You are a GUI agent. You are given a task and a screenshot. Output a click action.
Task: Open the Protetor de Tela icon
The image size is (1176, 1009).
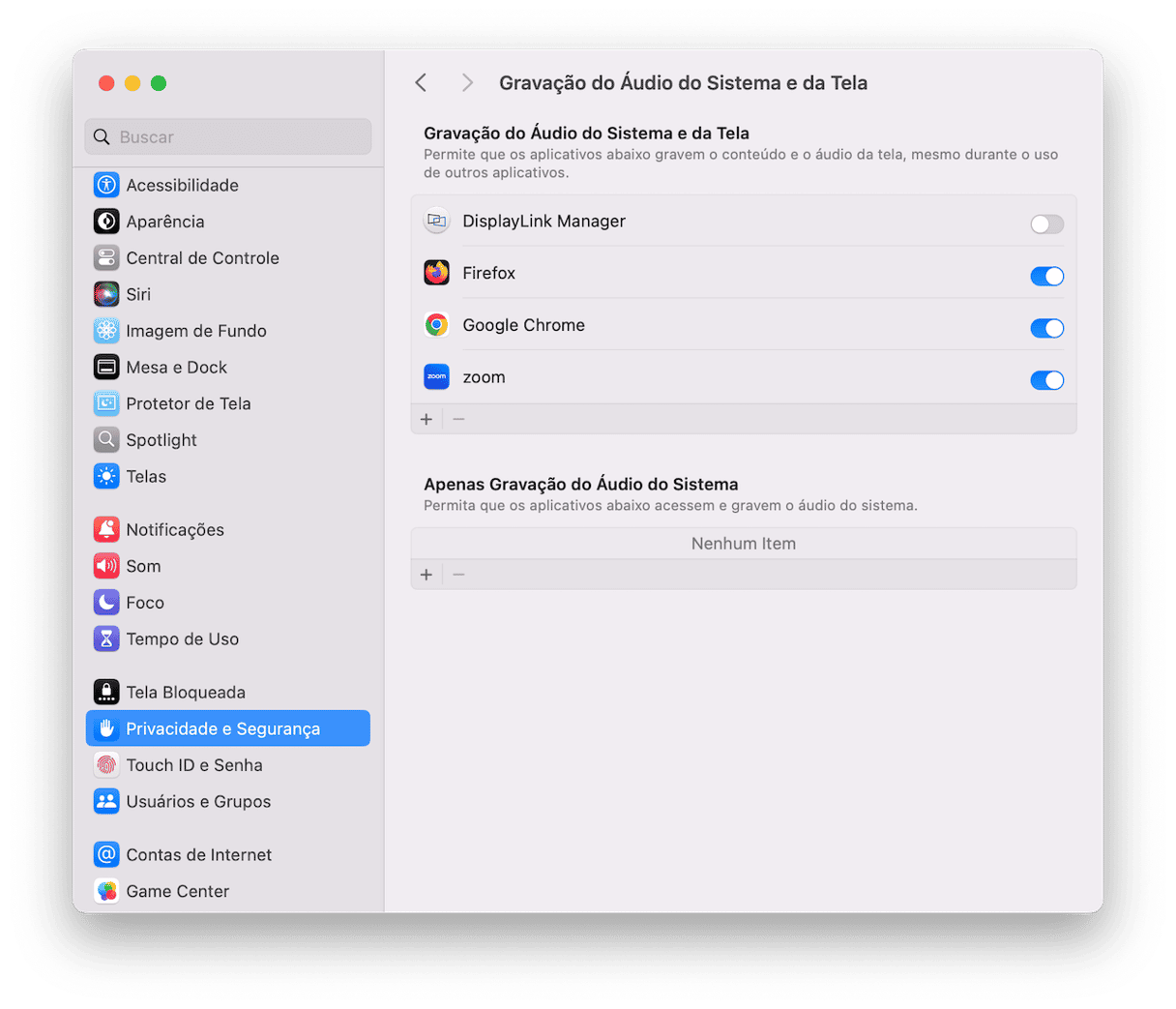pyautogui.click(x=106, y=403)
